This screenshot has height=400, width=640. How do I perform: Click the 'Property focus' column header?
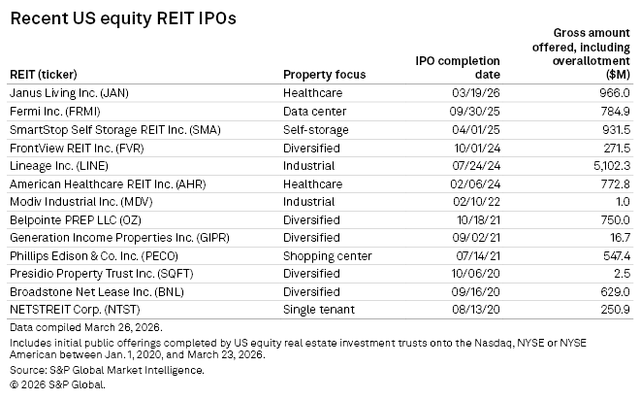(324, 74)
